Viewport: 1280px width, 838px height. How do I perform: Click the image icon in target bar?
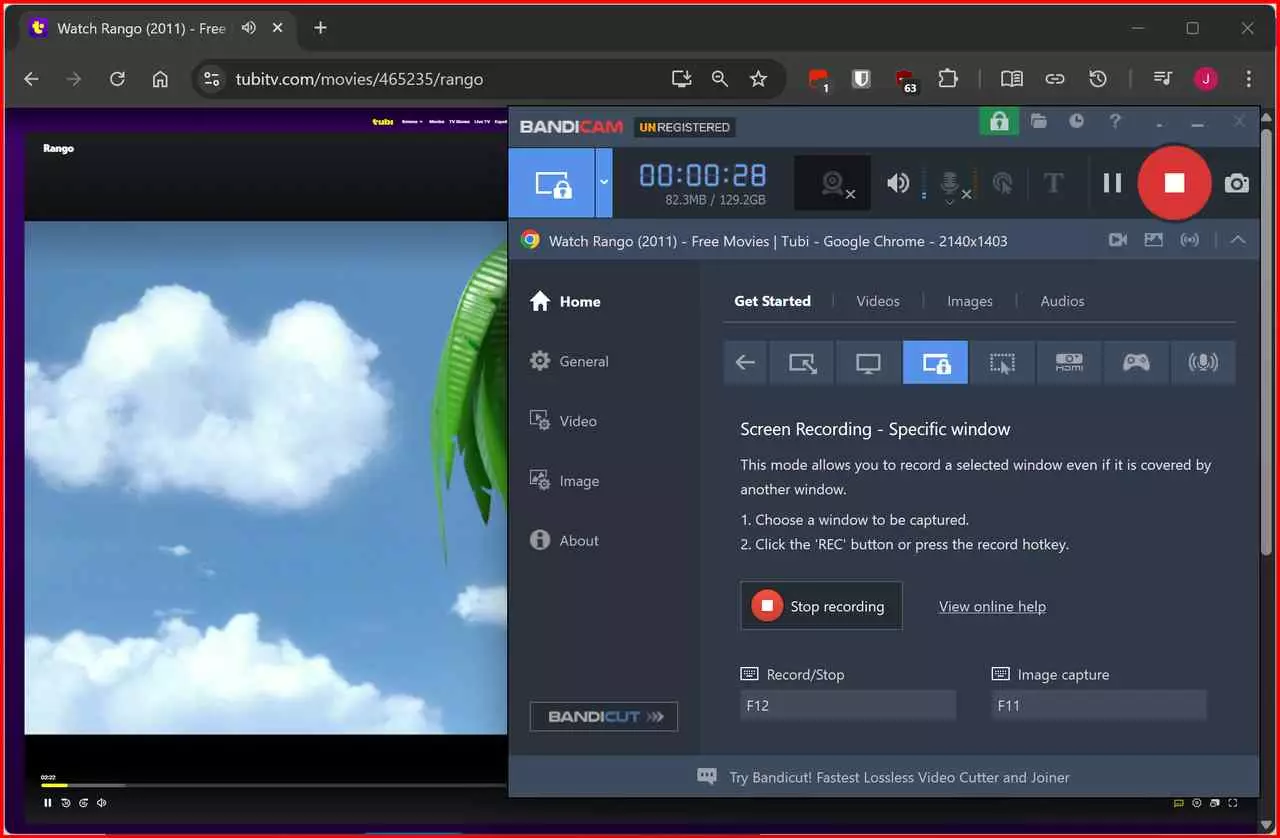point(1154,240)
